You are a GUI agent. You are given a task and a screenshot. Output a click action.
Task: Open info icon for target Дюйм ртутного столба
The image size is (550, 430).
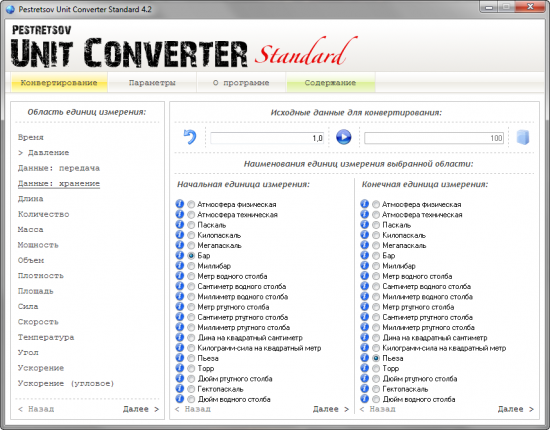364,378
